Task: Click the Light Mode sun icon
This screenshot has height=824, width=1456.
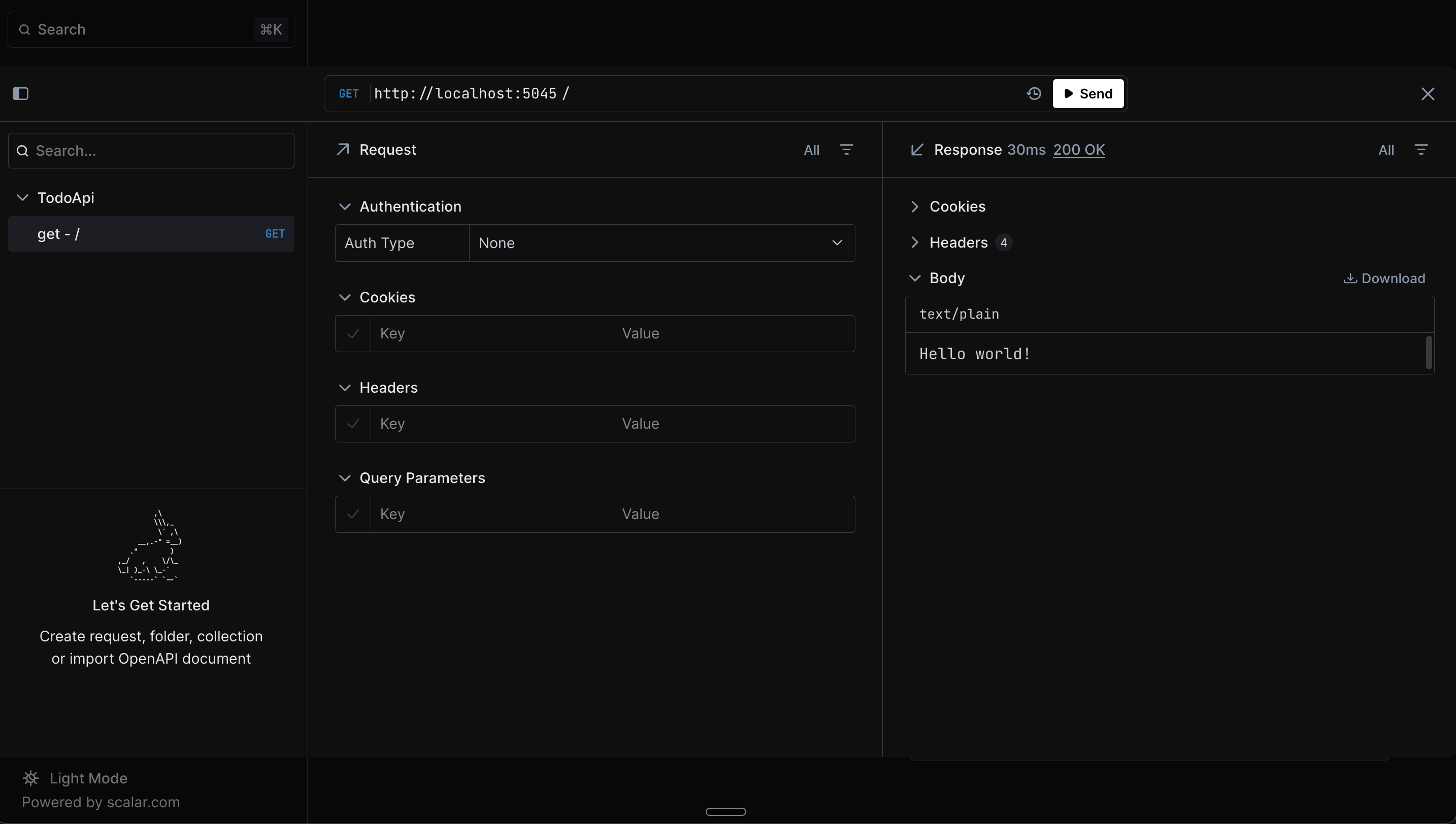Action: coord(31,778)
